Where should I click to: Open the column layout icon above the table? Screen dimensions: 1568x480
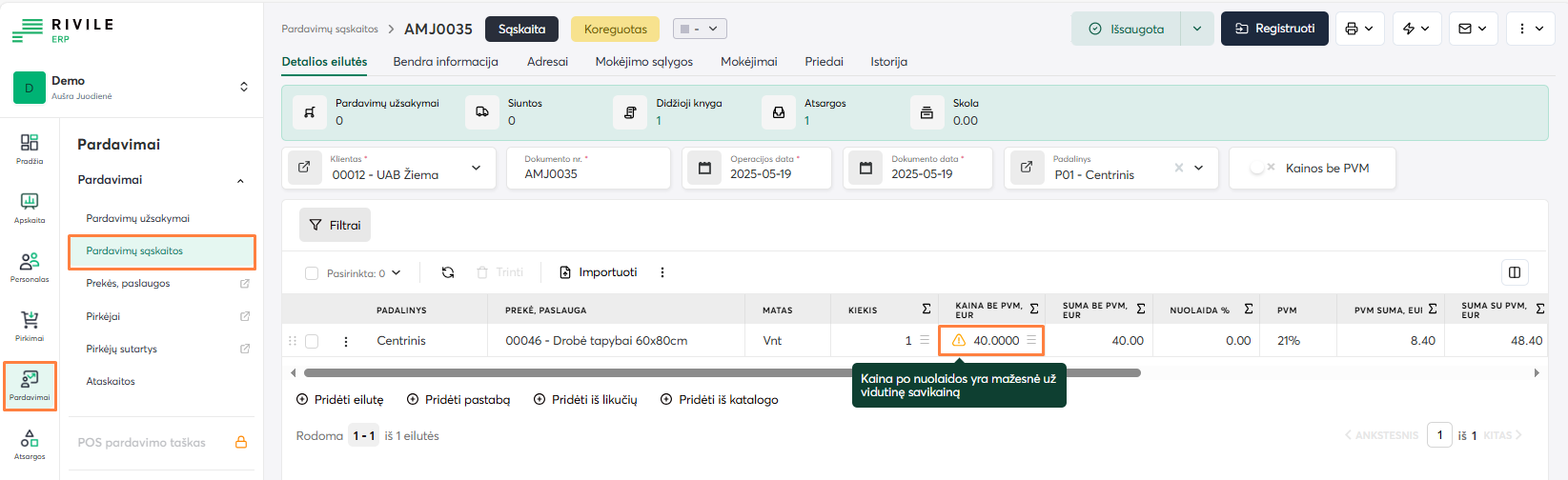[1514, 272]
